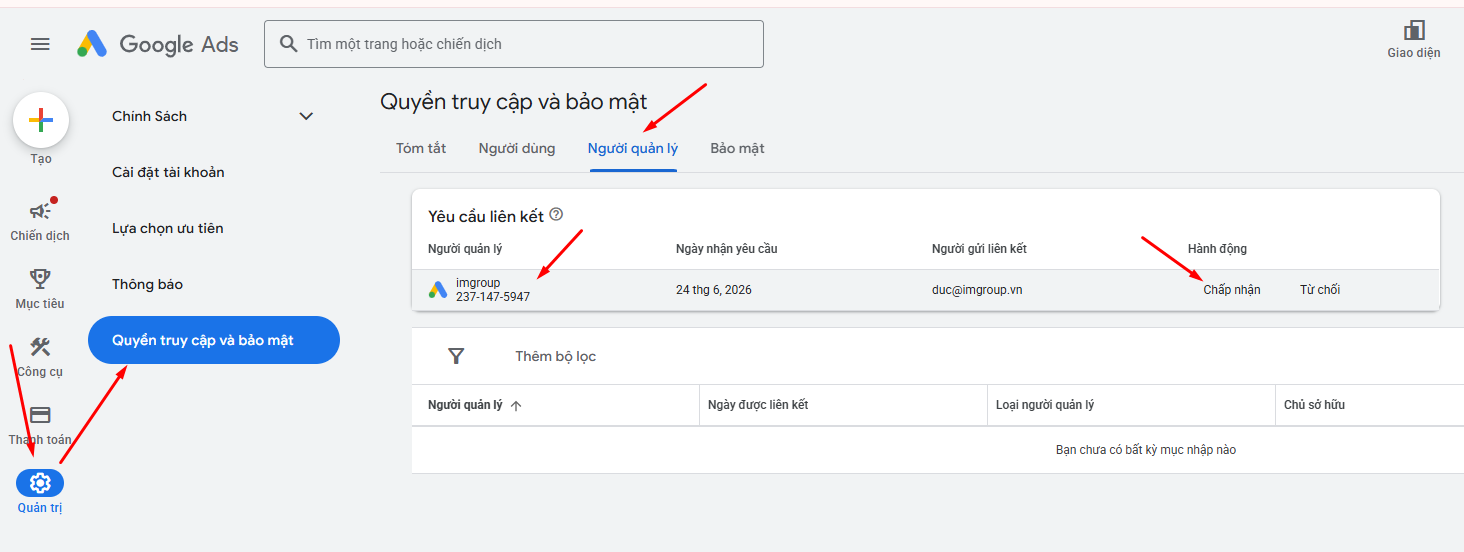Reject link request with Từ chối
Image resolution: width=1464 pixels, height=552 pixels.
1320,290
